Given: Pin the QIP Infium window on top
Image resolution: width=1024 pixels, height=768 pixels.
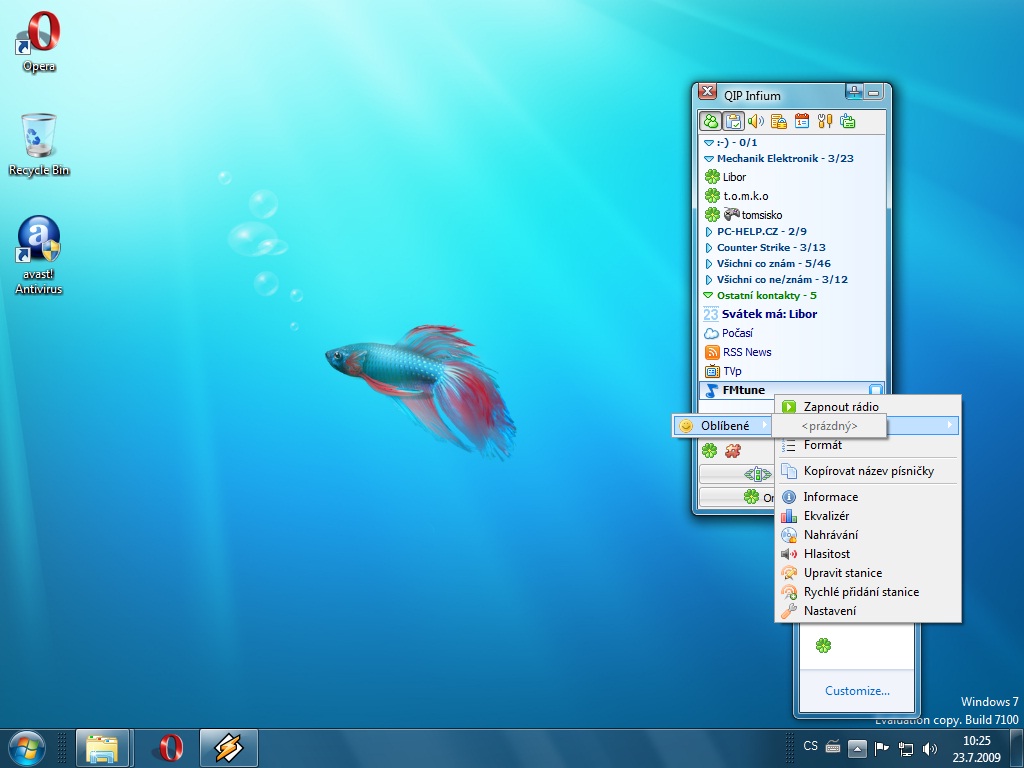Looking at the screenshot, I should pyautogui.click(x=854, y=93).
